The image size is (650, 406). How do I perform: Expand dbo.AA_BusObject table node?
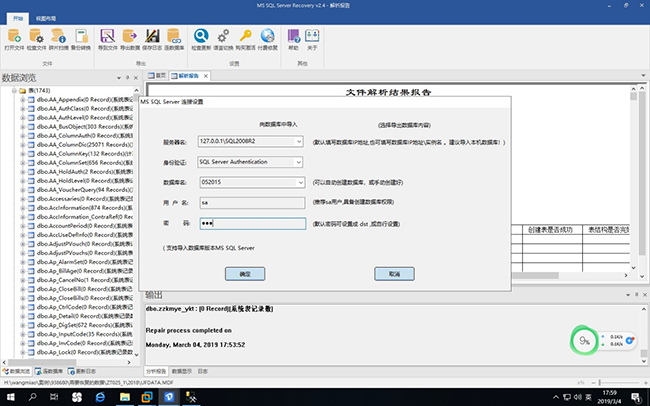tap(23, 126)
